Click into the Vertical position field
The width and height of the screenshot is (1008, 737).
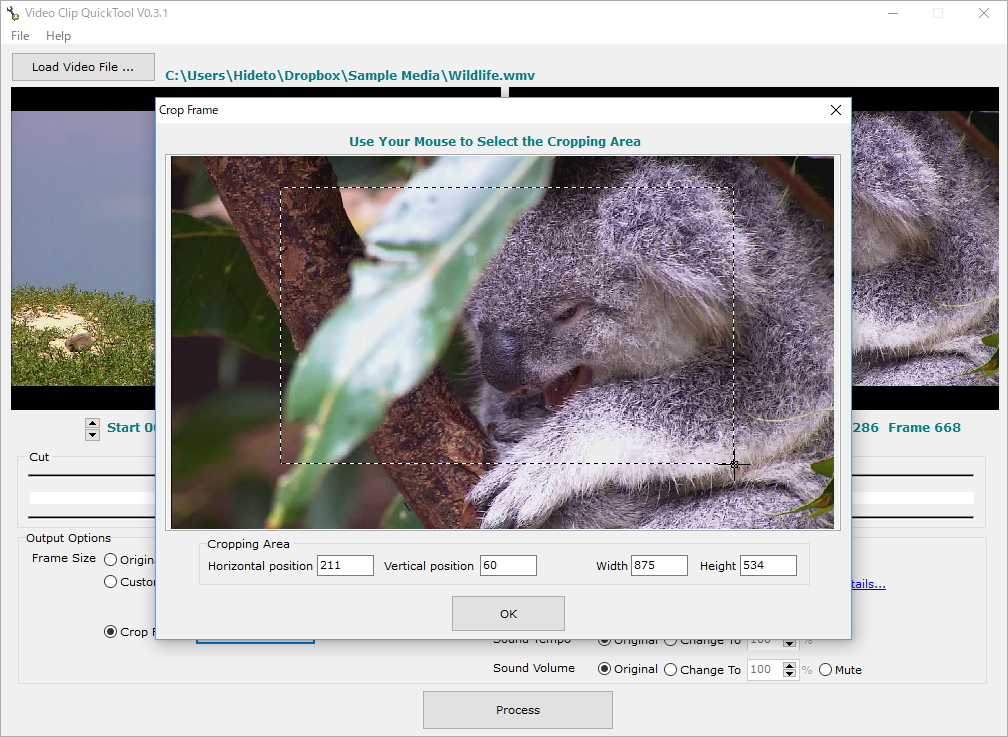point(508,566)
